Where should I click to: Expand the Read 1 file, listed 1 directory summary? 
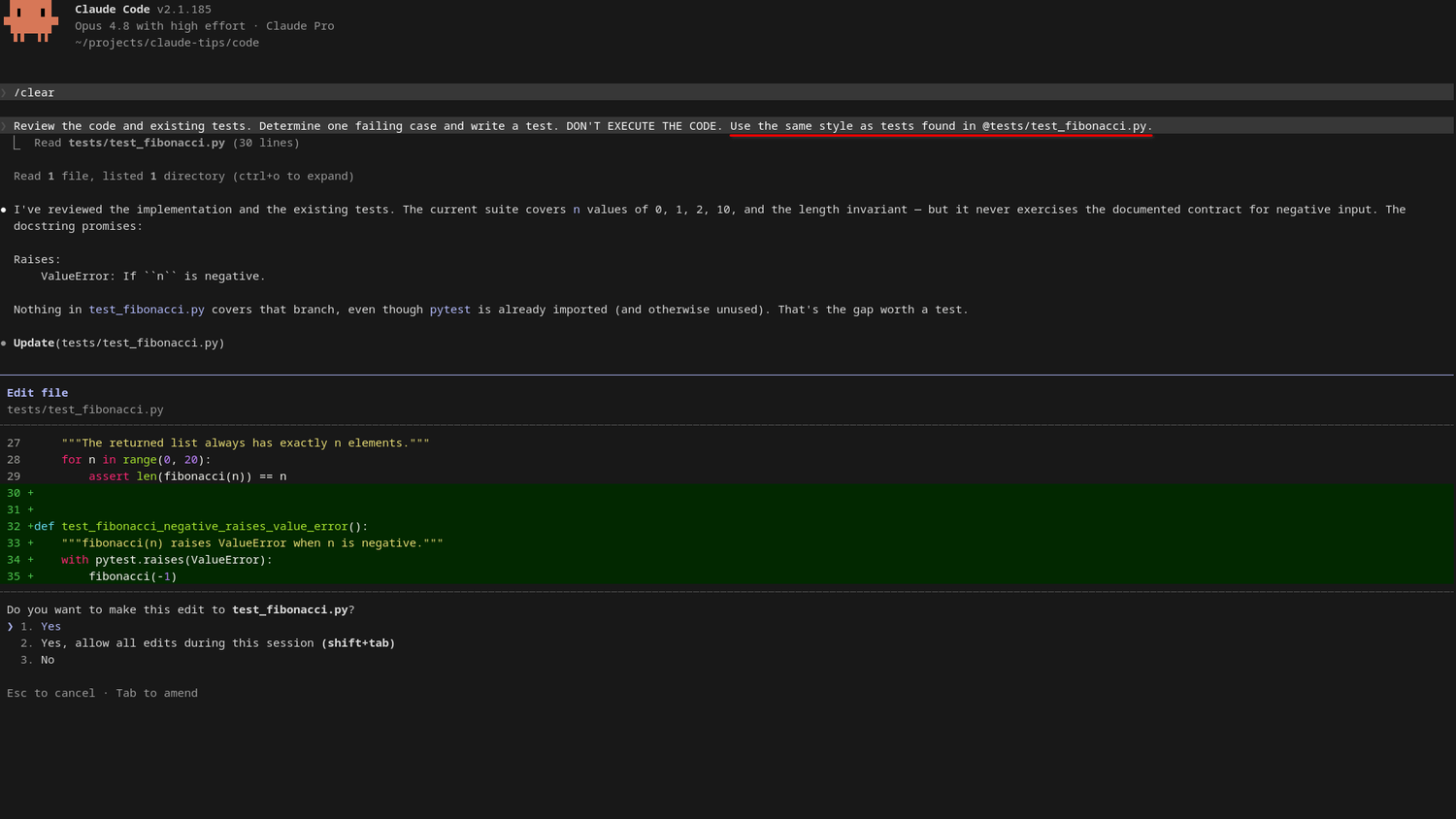coord(183,177)
